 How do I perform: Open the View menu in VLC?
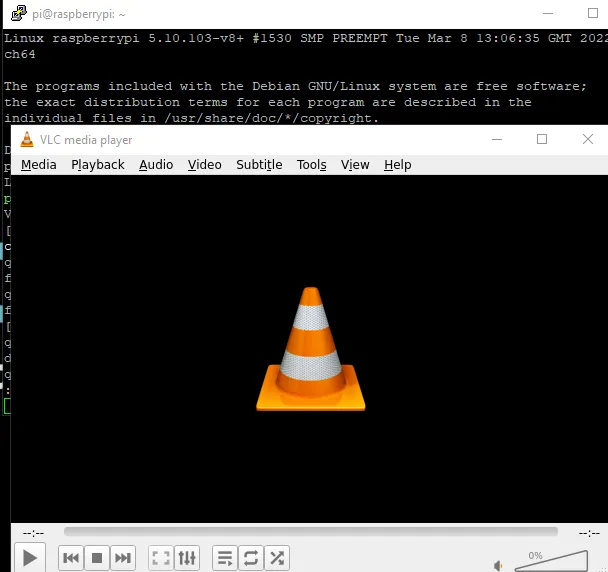pos(355,165)
